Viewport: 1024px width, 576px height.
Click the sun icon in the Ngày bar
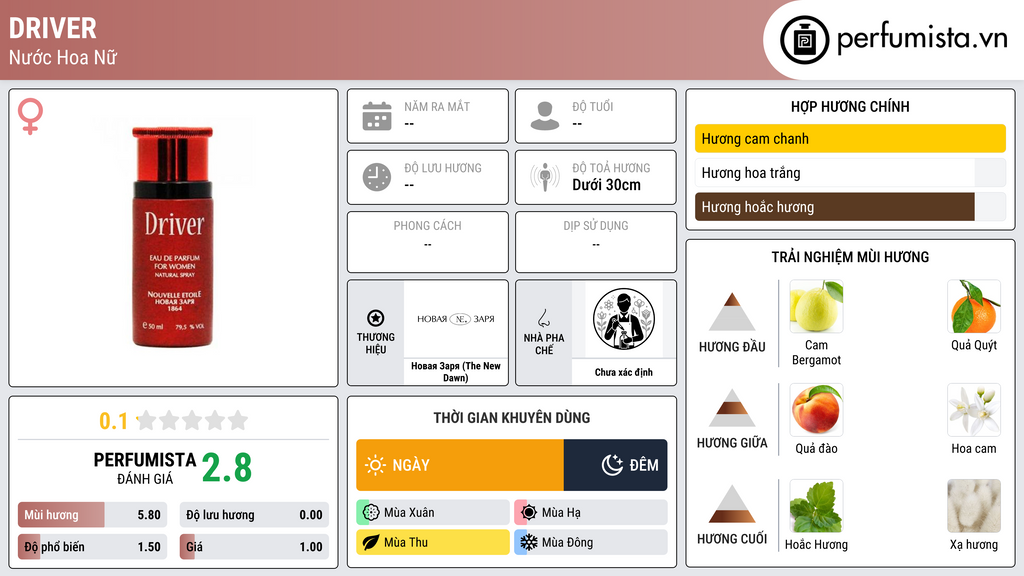click(x=376, y=465)
